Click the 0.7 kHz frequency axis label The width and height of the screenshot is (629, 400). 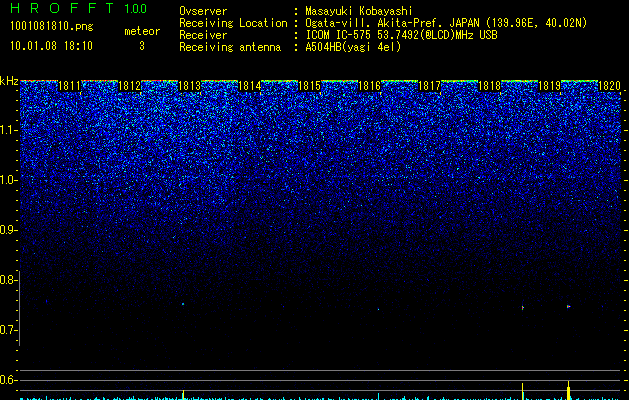pyautogui.click(x=9, y=330)
